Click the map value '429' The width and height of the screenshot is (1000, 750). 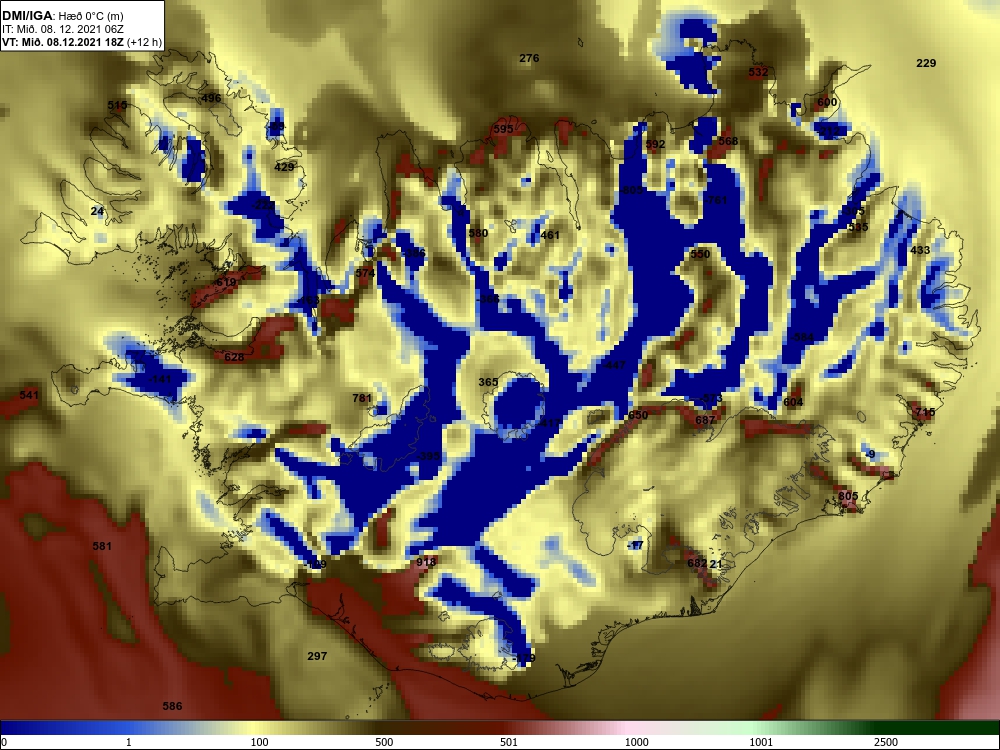tap(284, 167)
